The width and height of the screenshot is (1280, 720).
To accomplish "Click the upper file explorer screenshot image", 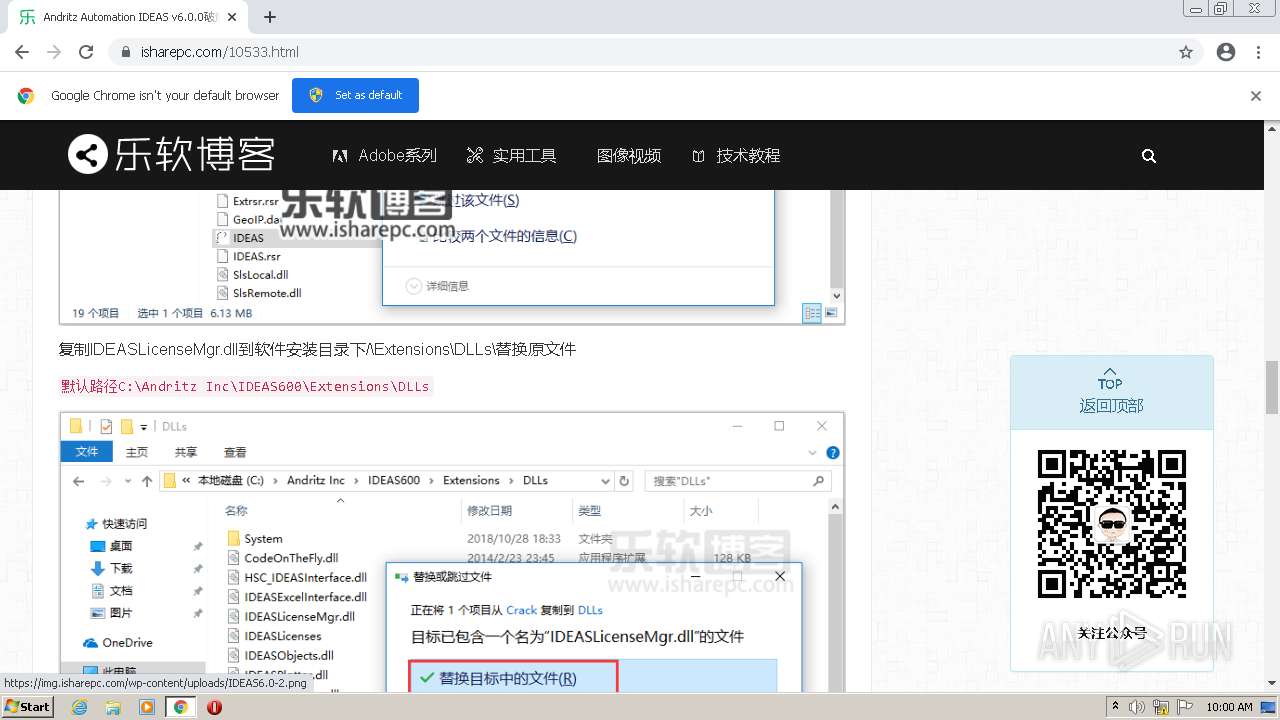I will coord(452,256).
